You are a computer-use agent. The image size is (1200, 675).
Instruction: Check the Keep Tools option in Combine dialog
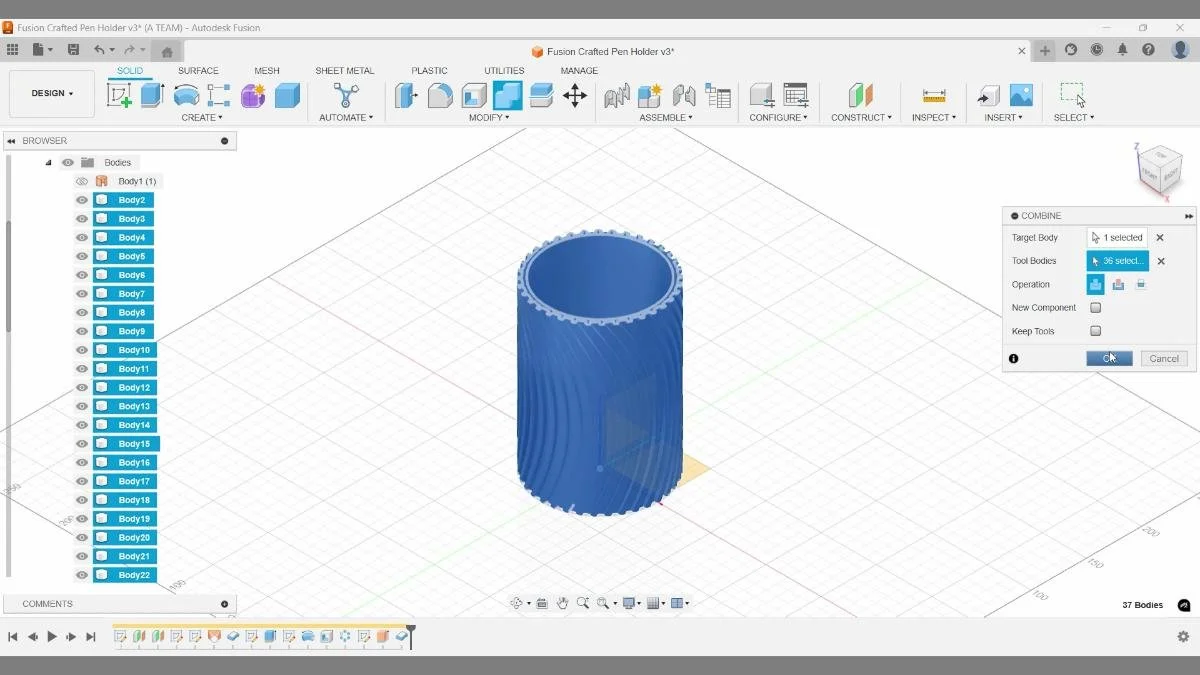click(x=1095, y=331)
